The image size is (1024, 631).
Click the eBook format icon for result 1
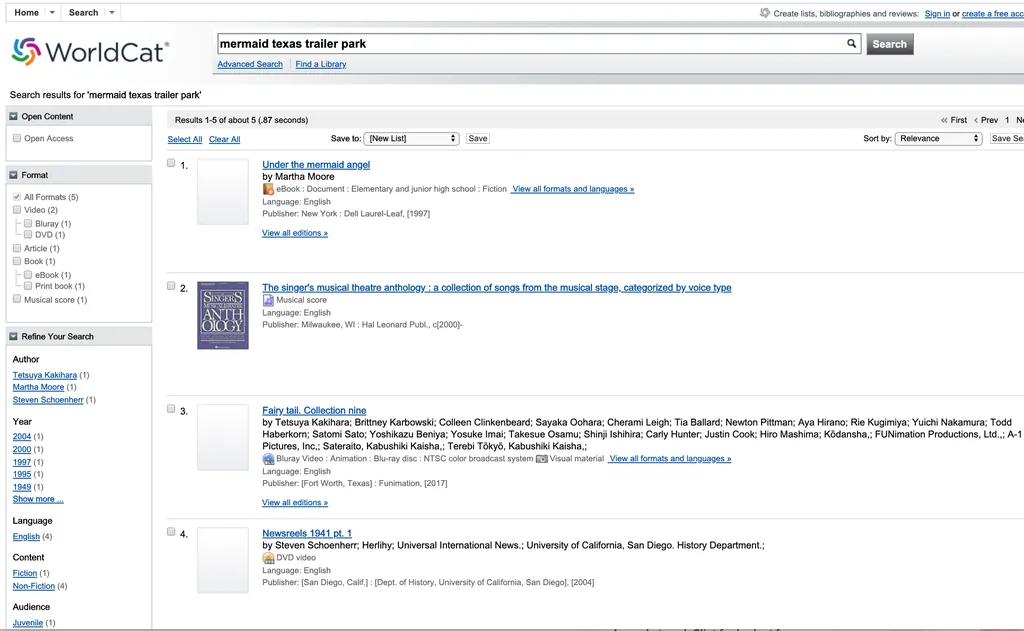(268, 189)
